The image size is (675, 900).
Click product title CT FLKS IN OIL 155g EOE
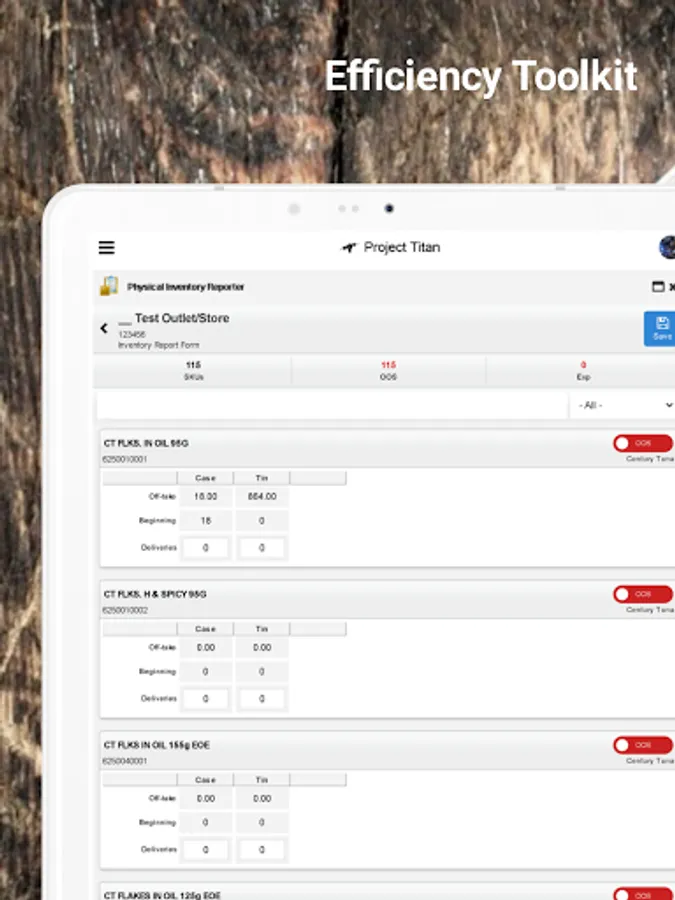tap(157, 745)
